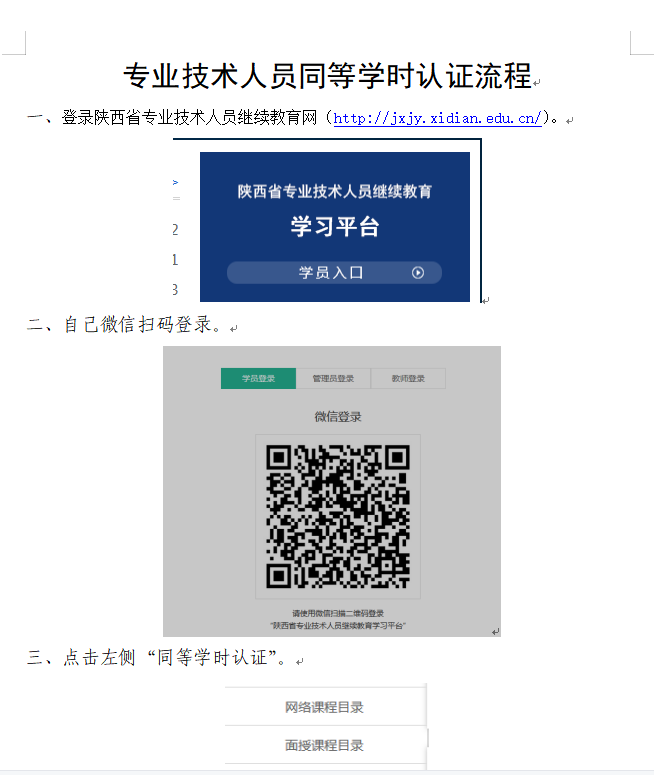Viewport: 654px width, 775px height.
Task: Click the circled play arrow icon in 学员入口
Action: point(418,272)
